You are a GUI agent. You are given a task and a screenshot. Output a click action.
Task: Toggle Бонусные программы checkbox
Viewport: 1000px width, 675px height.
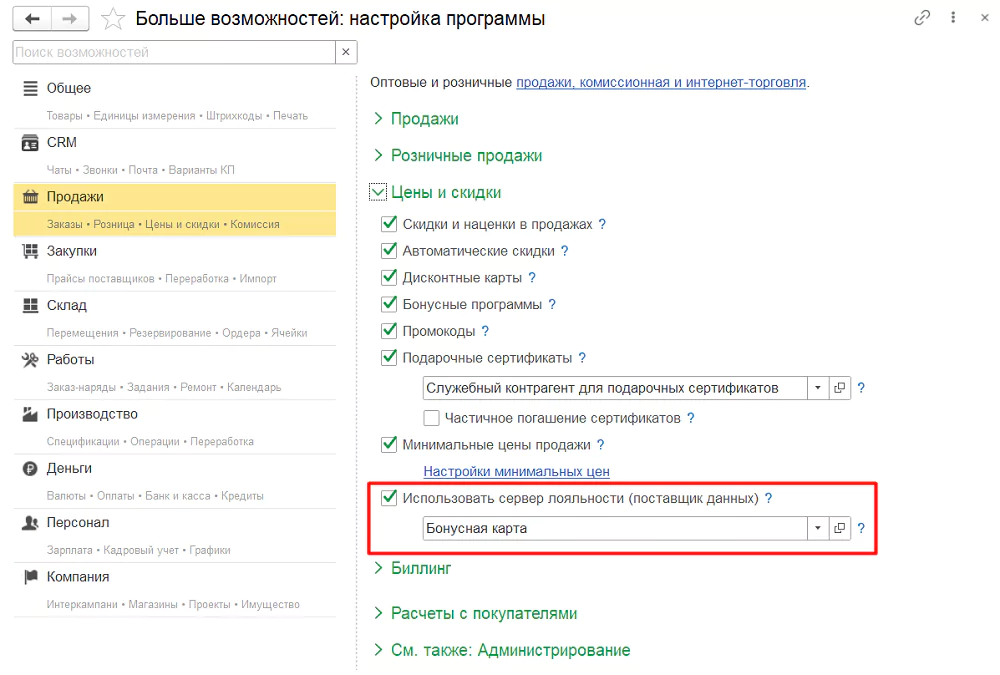pyautogui.click(x=389, y=304)
